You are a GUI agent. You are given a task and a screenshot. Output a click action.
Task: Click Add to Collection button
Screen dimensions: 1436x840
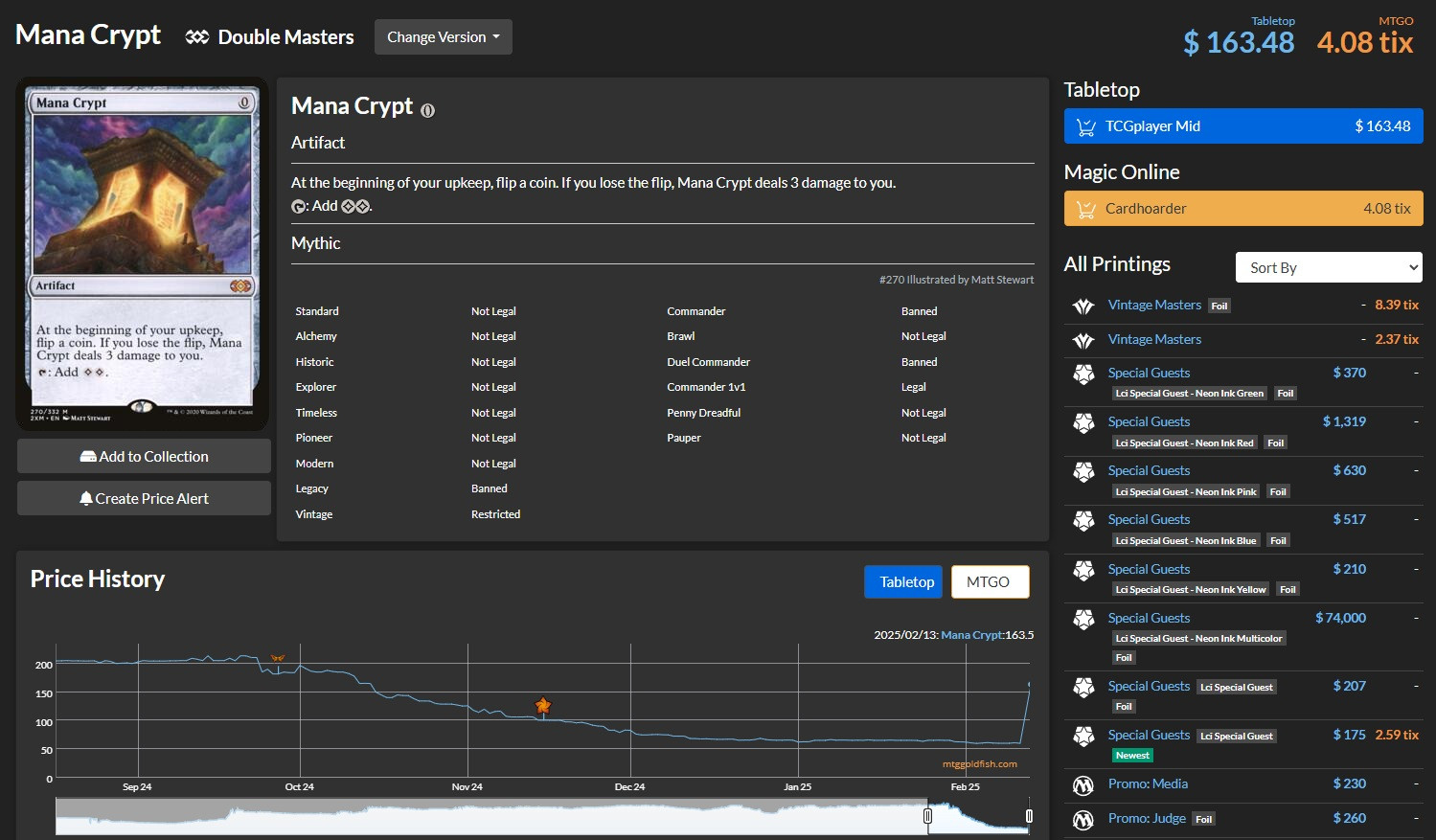(144, 457)
